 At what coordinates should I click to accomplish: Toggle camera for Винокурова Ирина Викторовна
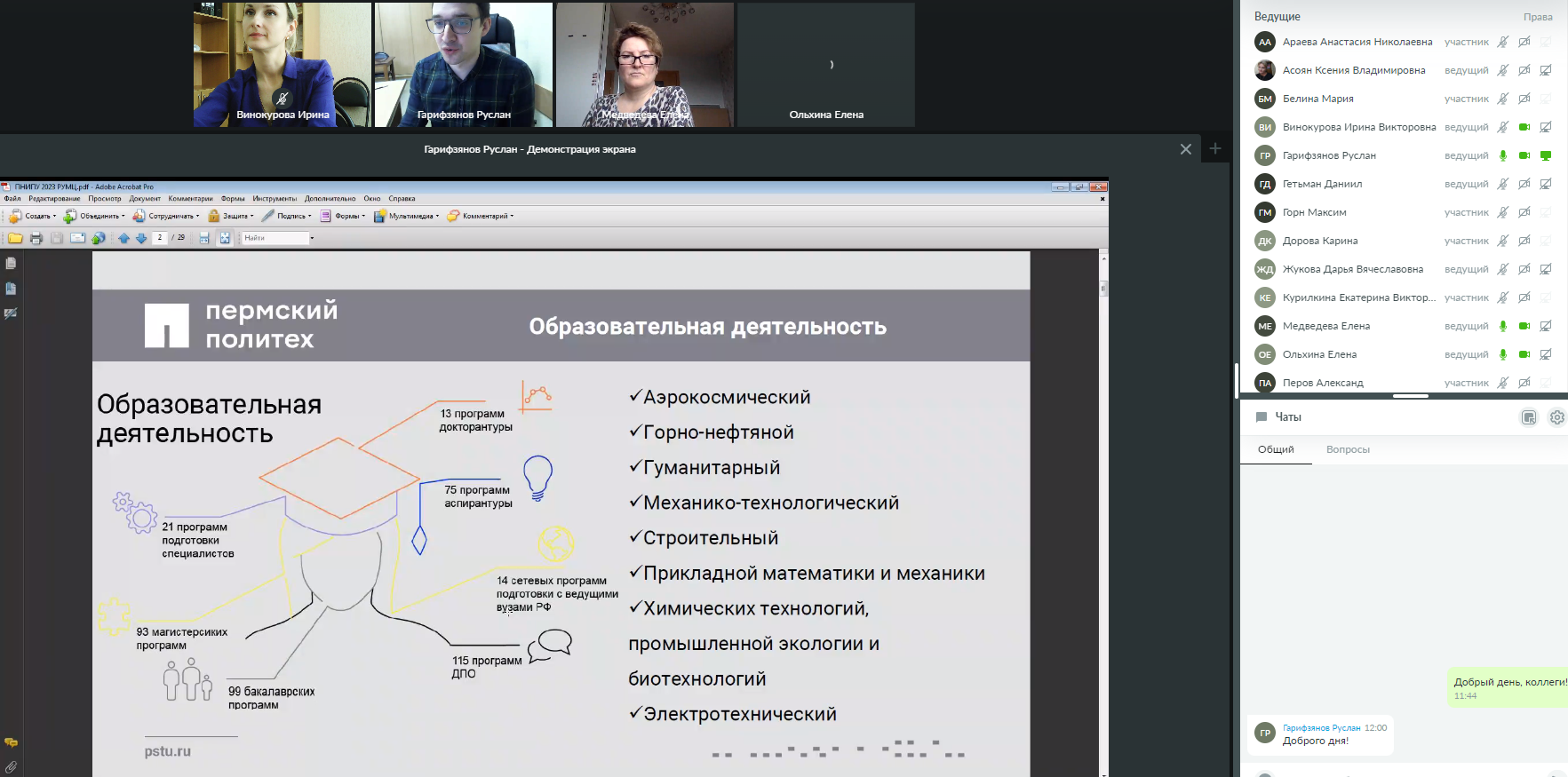click(x=1524, y=127)
